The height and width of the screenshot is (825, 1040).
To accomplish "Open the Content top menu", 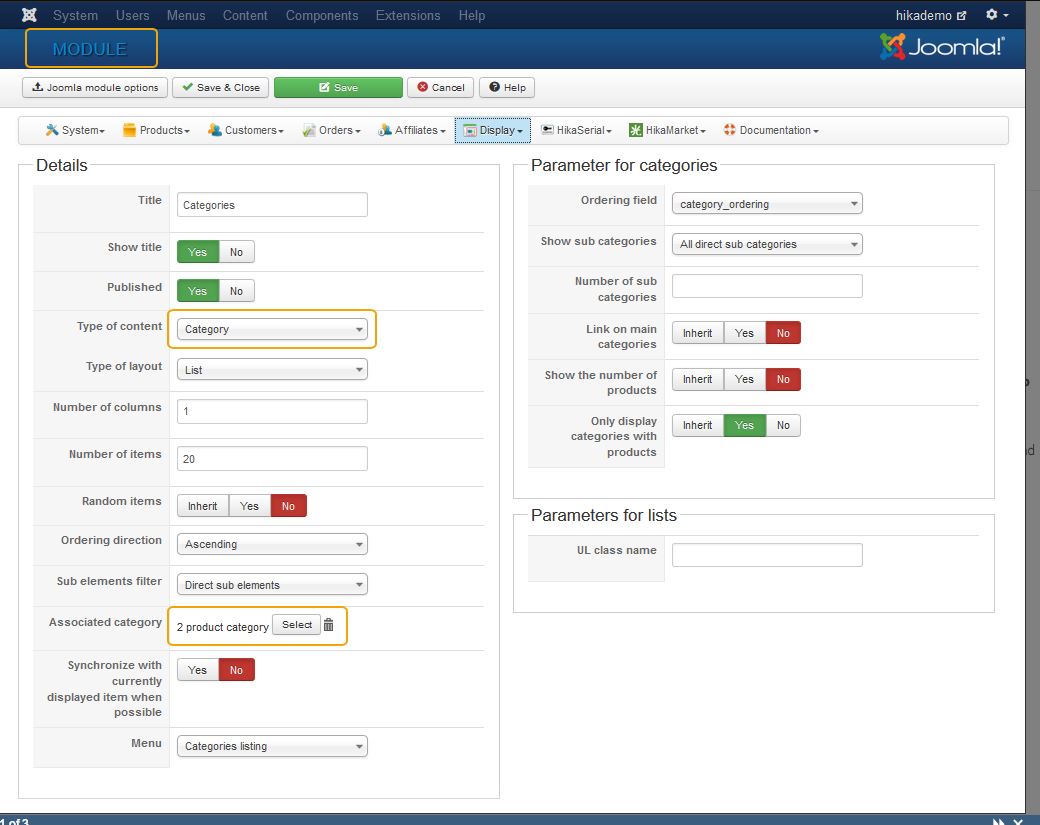I will click(245, 15).
